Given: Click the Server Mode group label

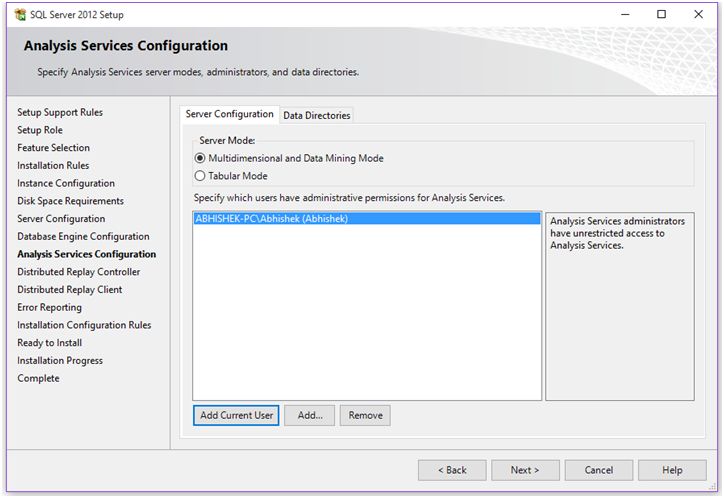Looking at the screenshot, I should (x=227, y=140).
